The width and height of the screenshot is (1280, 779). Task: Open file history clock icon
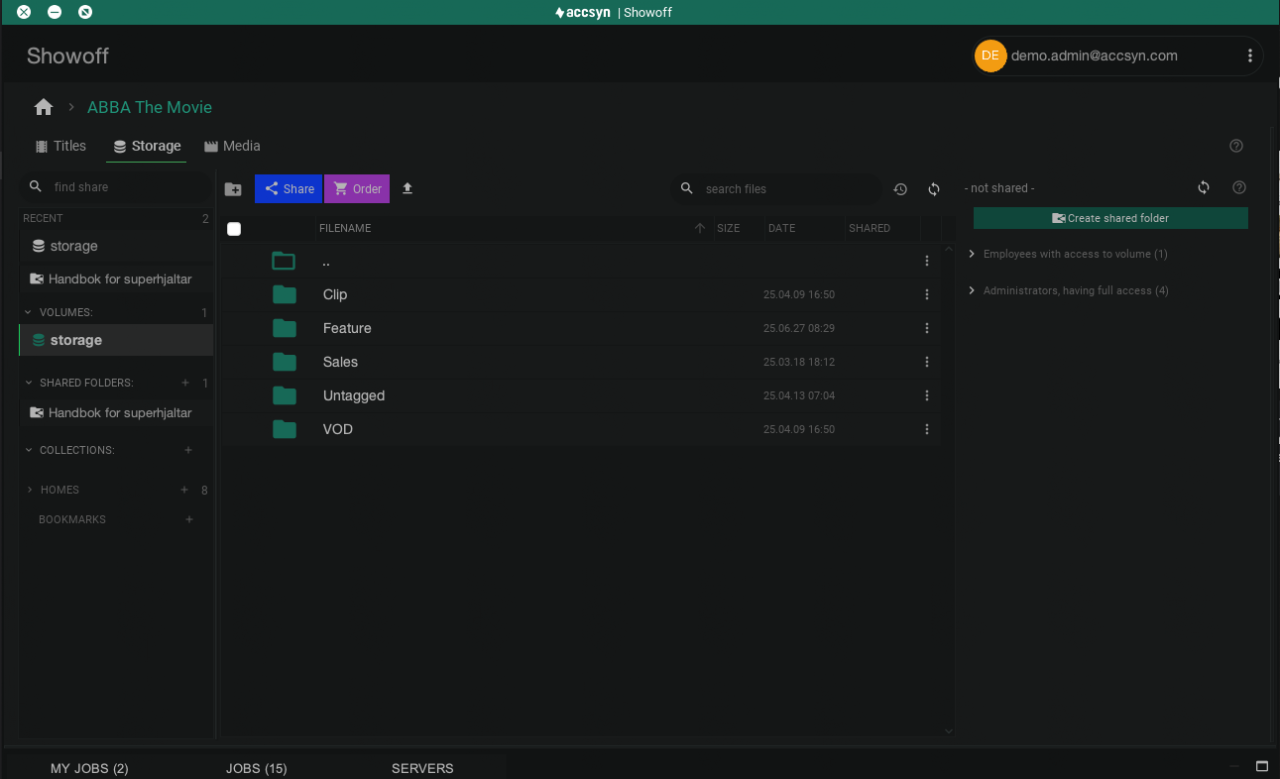900,189
